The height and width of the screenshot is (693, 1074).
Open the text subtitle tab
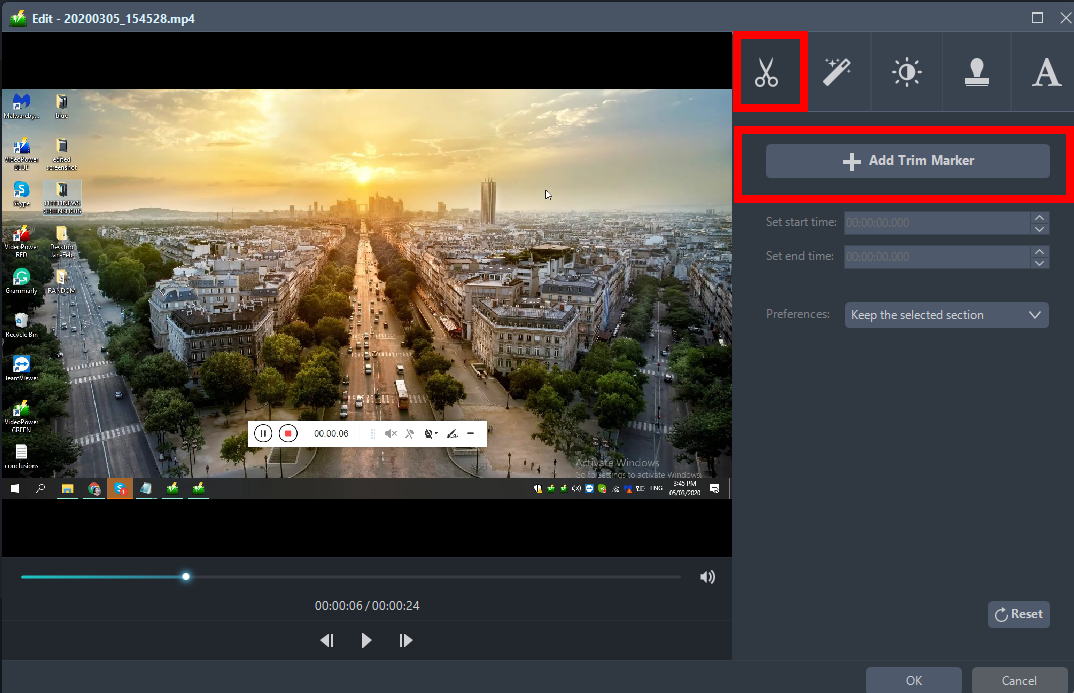coord(1046,73)
